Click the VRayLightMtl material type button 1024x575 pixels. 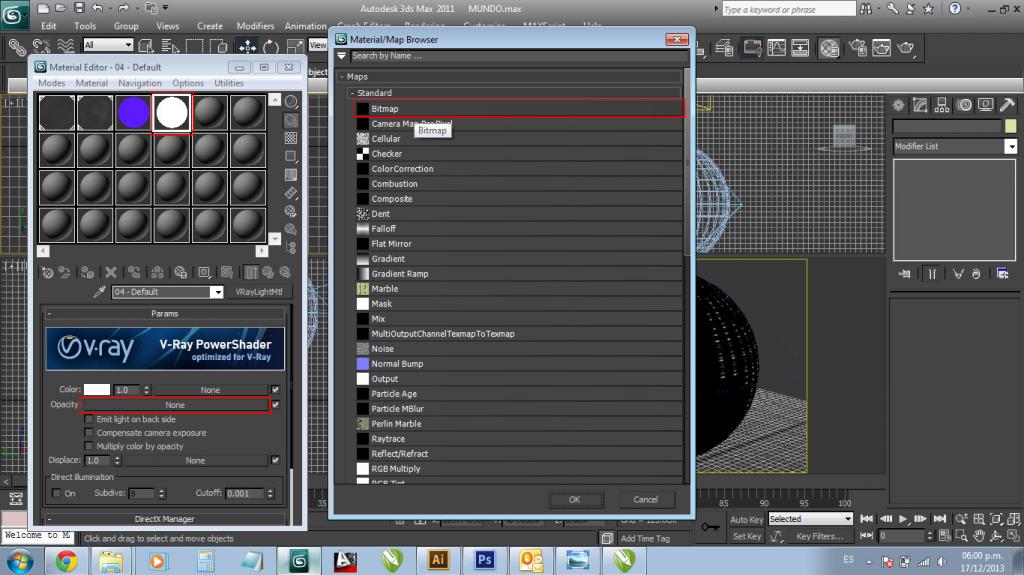tap(259, 292)
